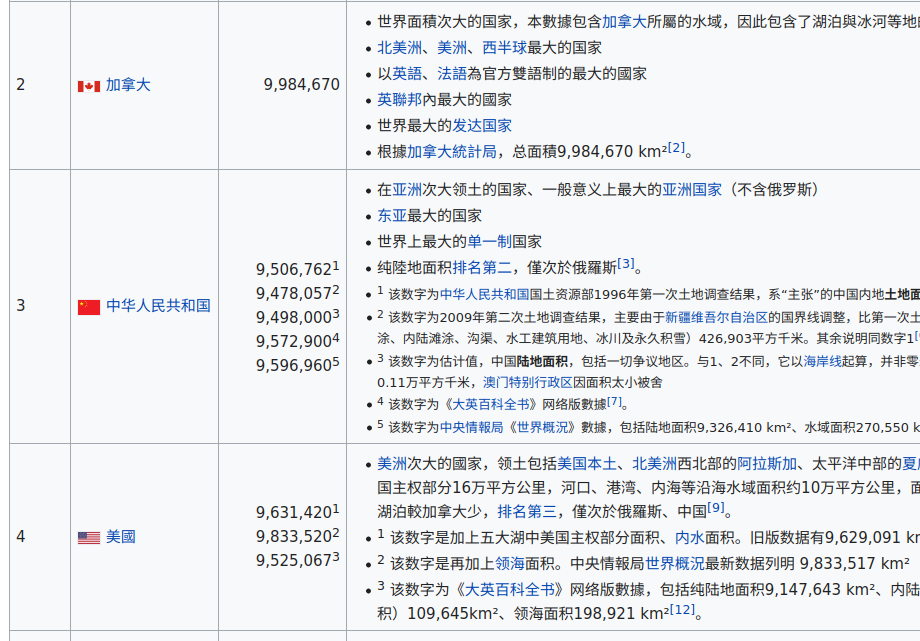
Task: Open the 亚洲国家 link
Action: (x=692, y=190)
